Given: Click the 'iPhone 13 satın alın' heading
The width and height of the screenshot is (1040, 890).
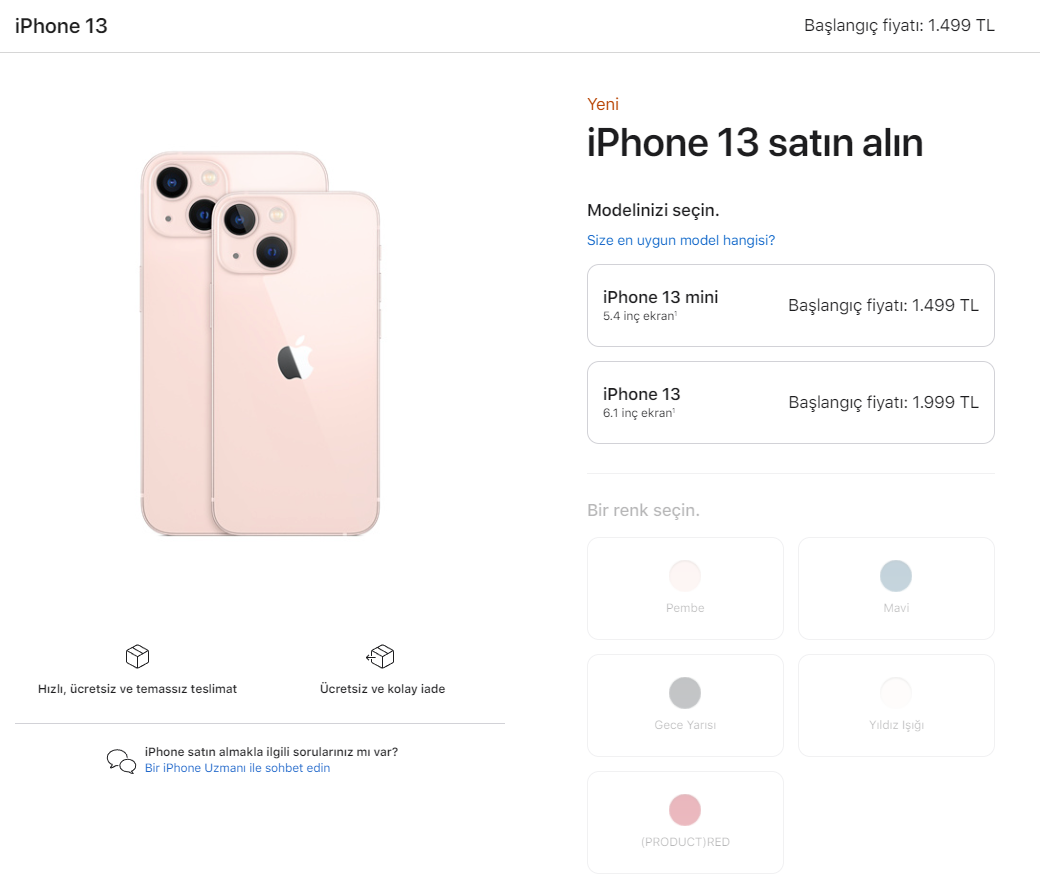Looking at the screenshot, I should pos(755,143).
